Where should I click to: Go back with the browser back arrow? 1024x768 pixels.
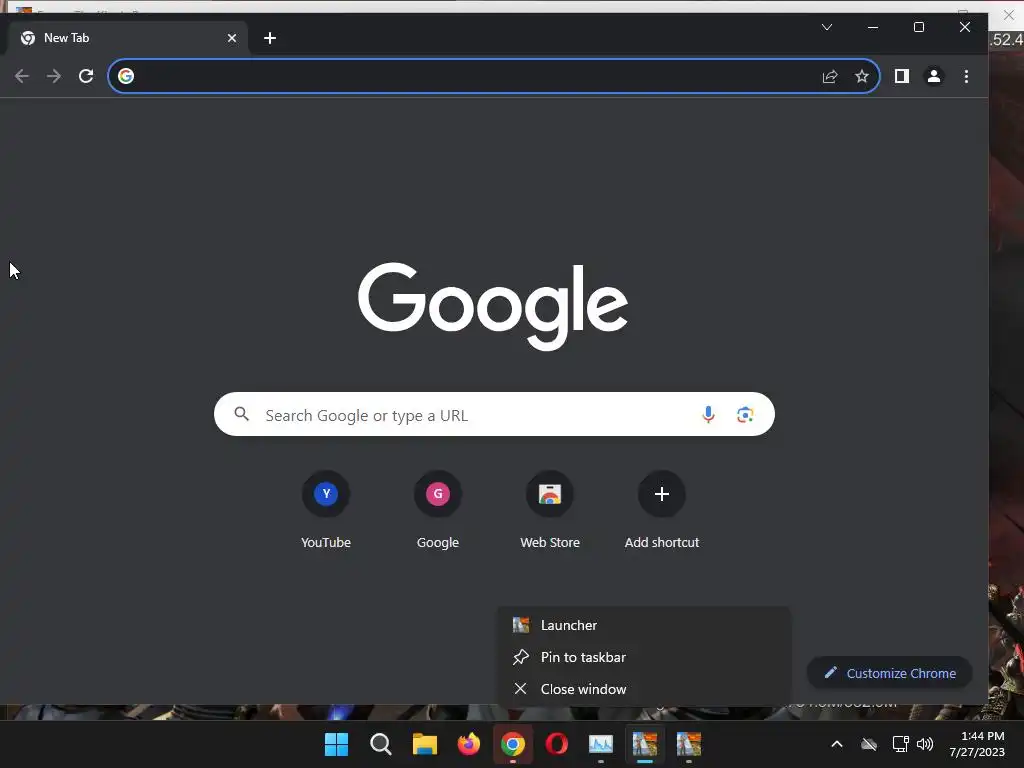pyautogui.click(x=22, y=76)
